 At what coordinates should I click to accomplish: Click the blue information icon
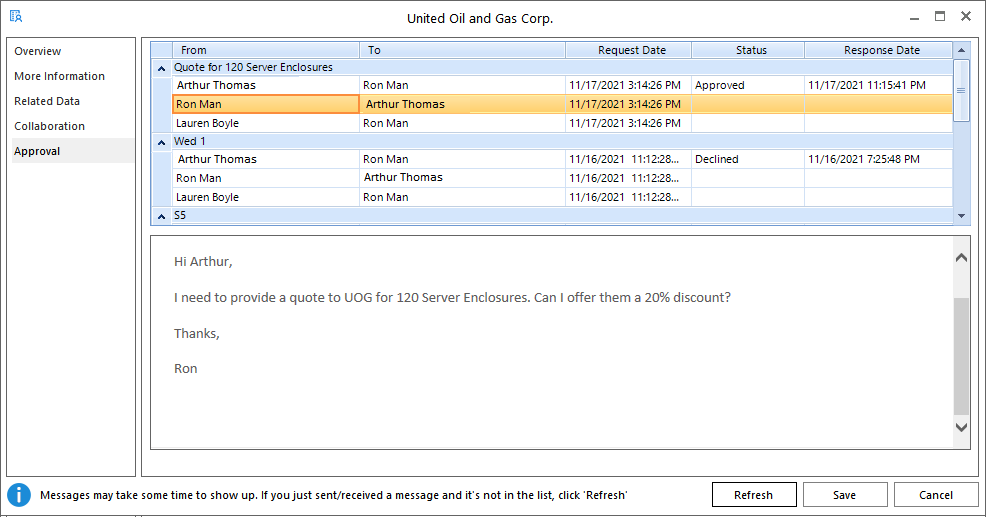click(19, 495)
